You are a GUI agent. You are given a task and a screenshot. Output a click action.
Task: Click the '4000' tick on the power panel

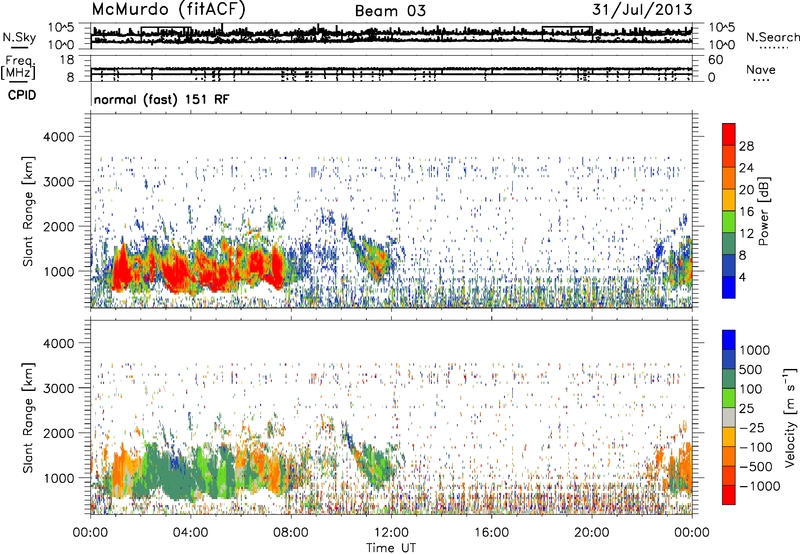click(59, 137)
